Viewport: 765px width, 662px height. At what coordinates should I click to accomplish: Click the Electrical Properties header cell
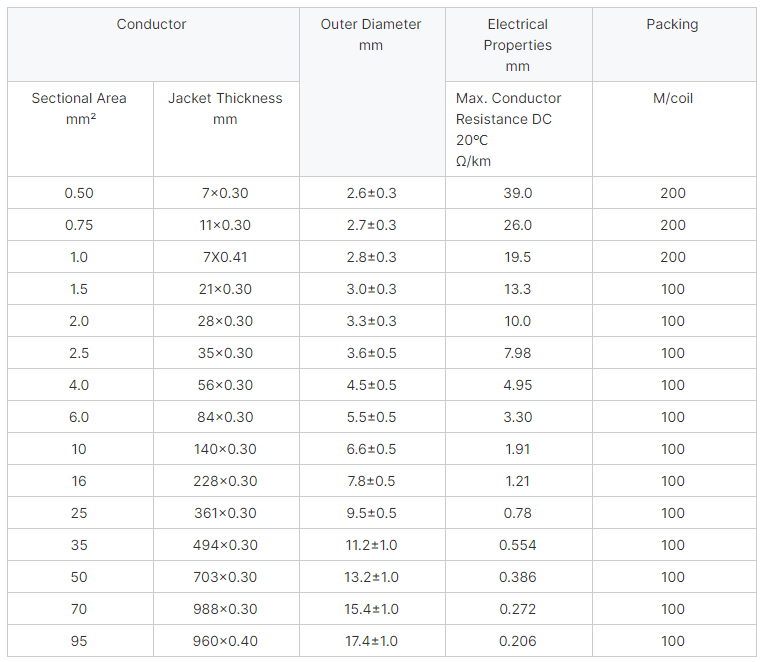[518, 45]
